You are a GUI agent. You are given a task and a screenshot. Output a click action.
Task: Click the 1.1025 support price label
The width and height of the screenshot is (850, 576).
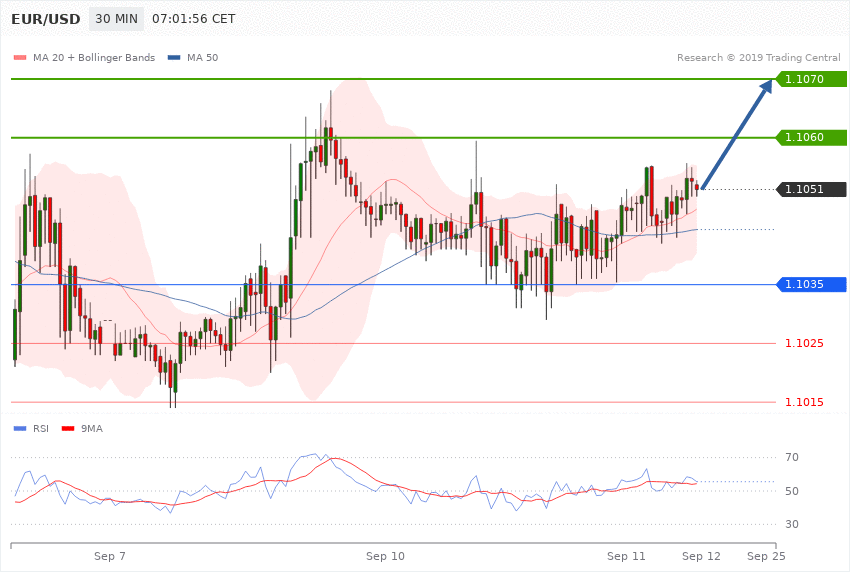tap(804, 343)
